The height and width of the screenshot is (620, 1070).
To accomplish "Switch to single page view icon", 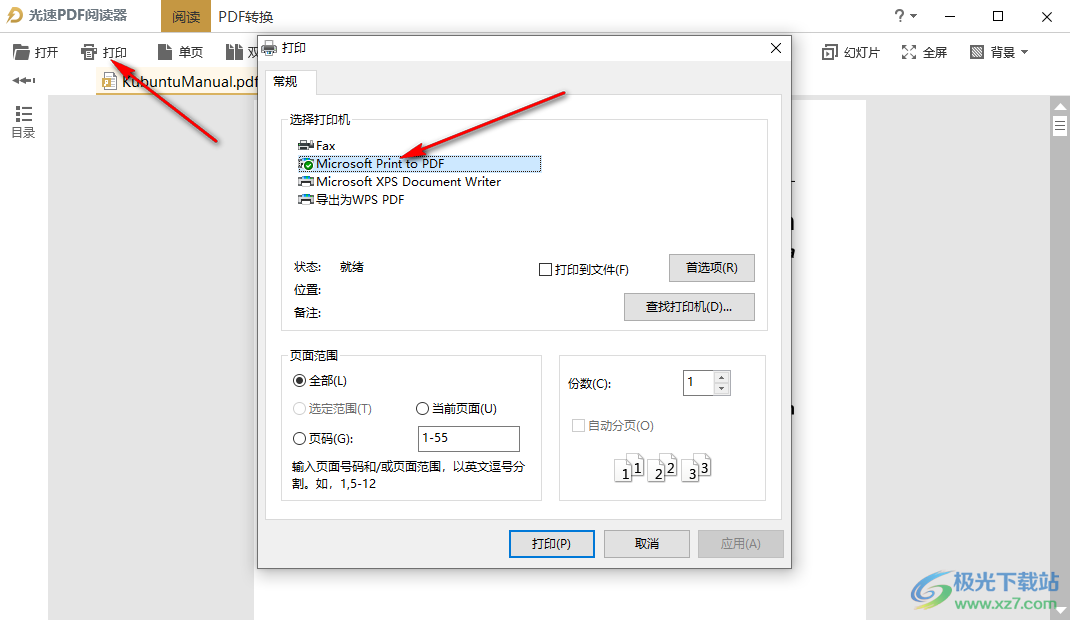I will tap(164, 52).
